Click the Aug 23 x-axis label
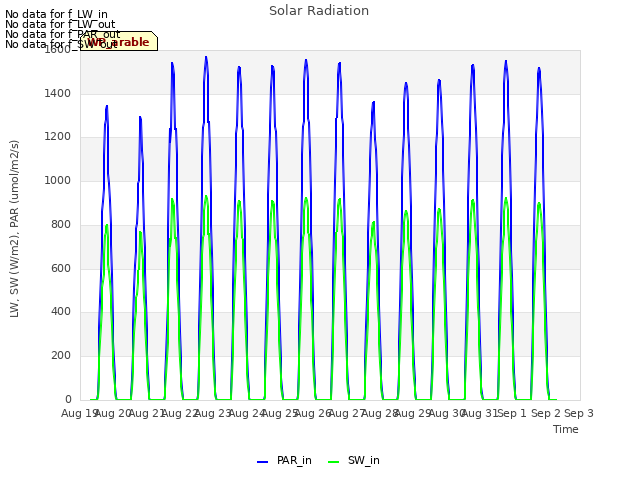 (x=213, y=413)
